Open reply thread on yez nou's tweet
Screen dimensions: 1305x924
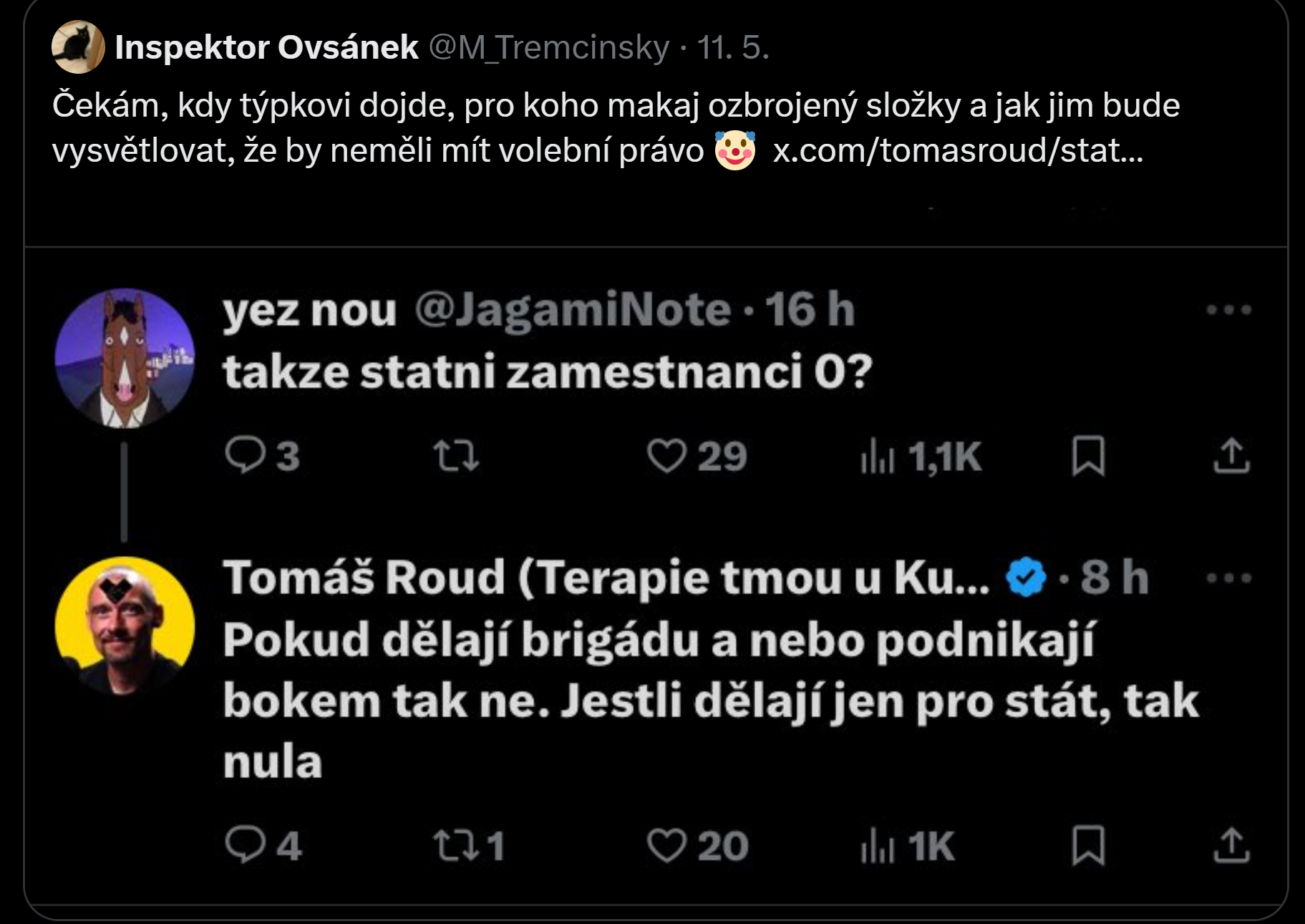tap(246, 456)
